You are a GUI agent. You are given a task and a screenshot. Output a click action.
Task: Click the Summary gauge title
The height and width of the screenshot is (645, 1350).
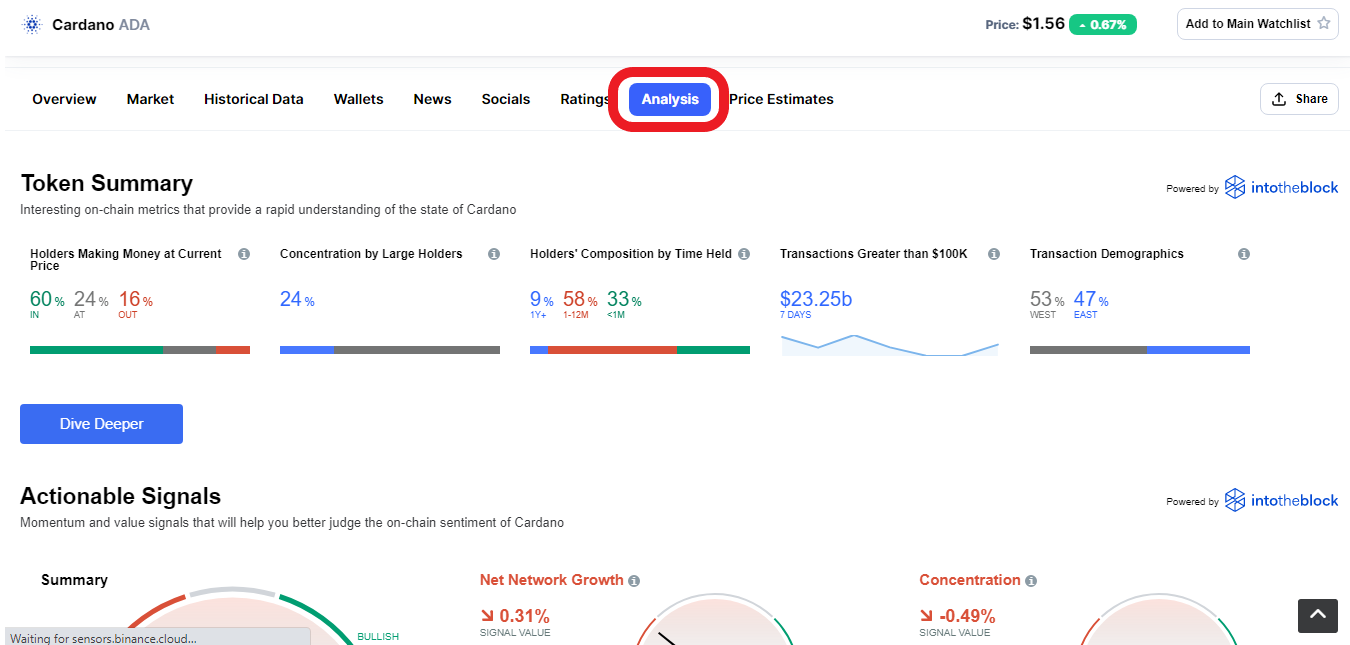coord(74,580)
